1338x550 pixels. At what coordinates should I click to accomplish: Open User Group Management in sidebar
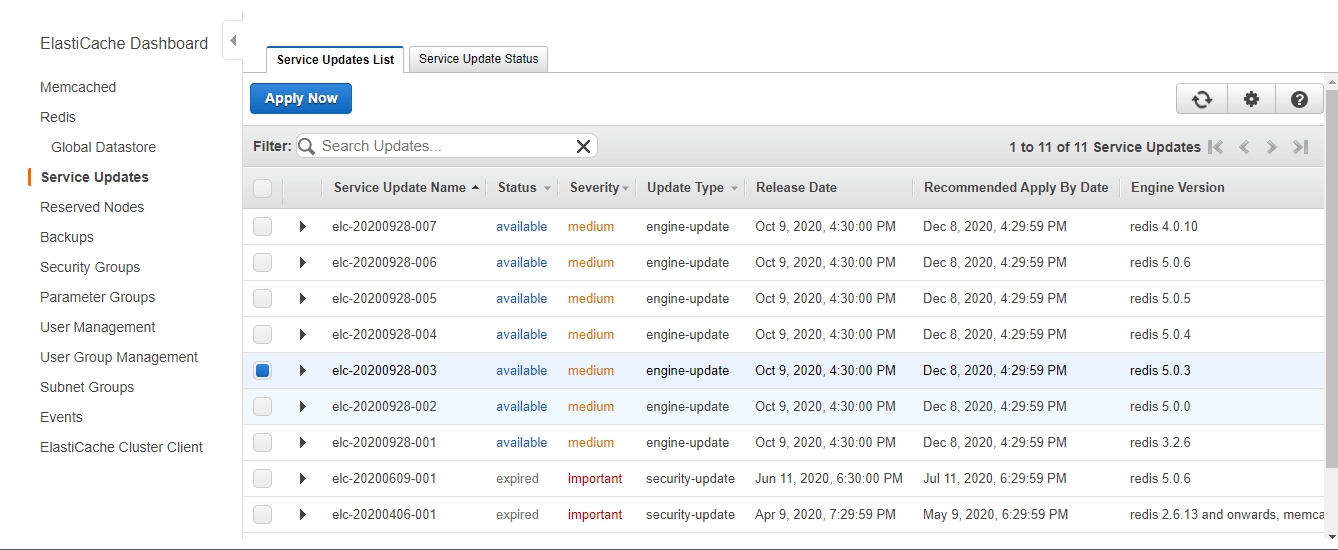click(119, 357)
